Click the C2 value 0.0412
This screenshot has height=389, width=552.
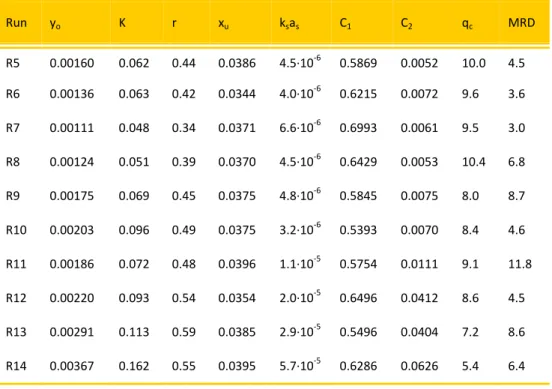tap(419, 298)
